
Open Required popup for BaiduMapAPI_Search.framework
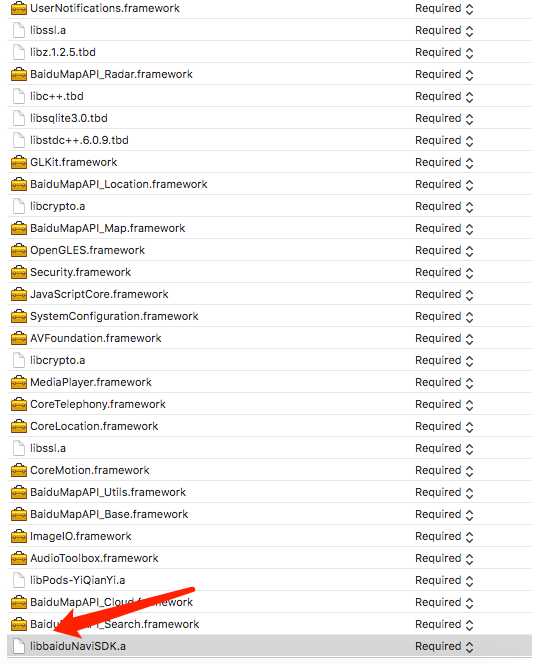click(x=444, y=625)
